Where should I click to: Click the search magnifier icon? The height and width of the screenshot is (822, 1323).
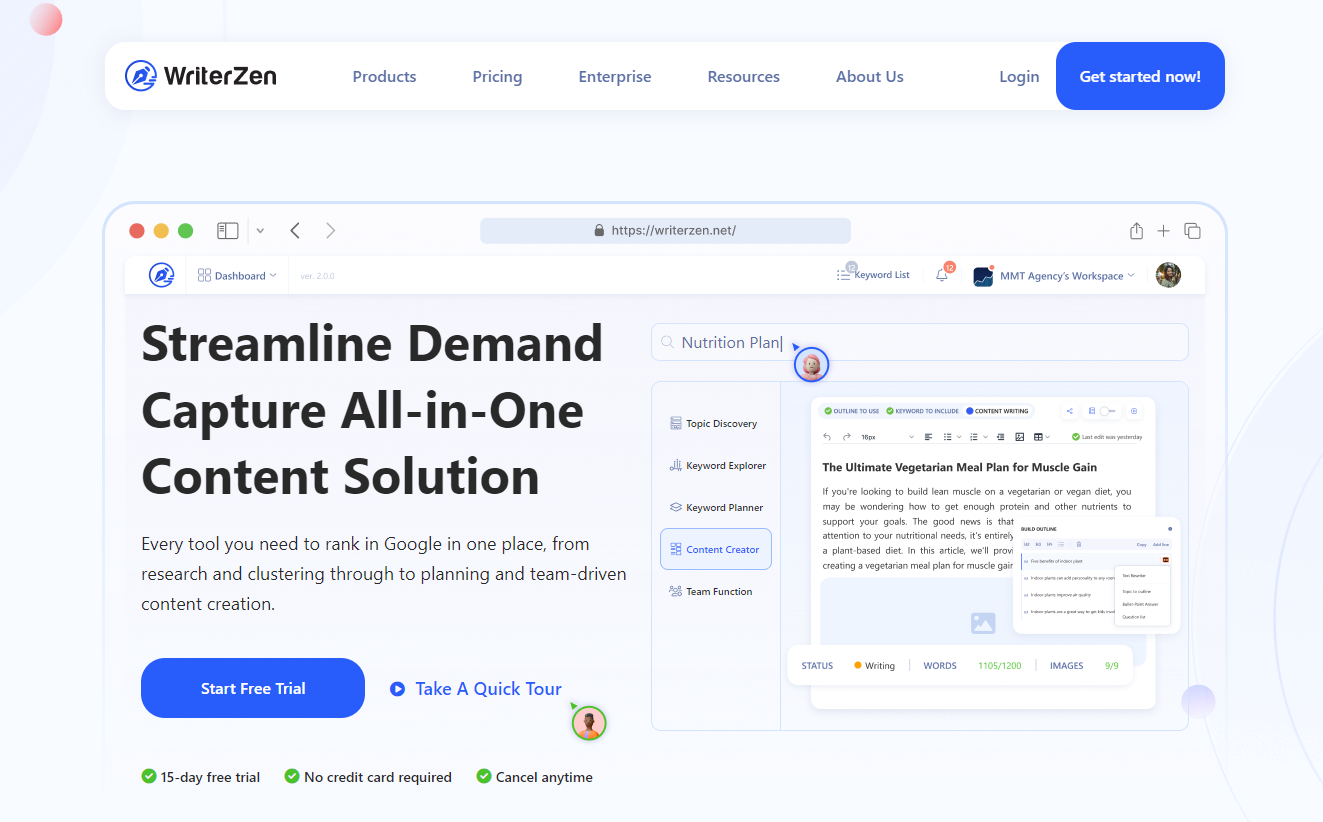click(x=668, y=342)
